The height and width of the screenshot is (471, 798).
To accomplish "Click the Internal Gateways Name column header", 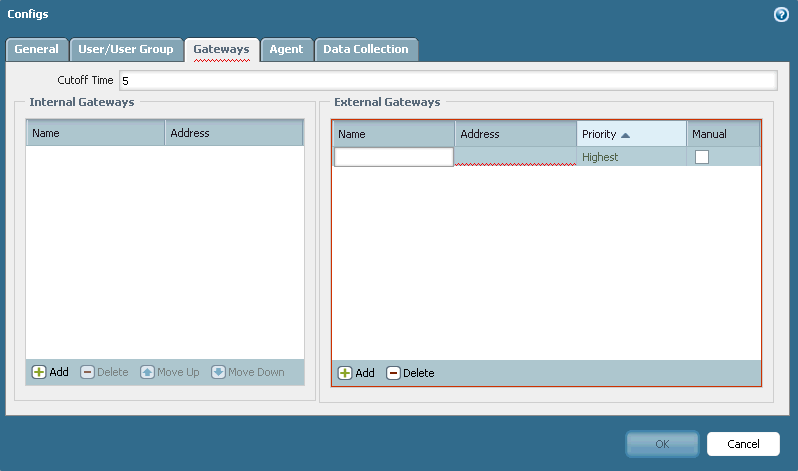I will (95, 133).
